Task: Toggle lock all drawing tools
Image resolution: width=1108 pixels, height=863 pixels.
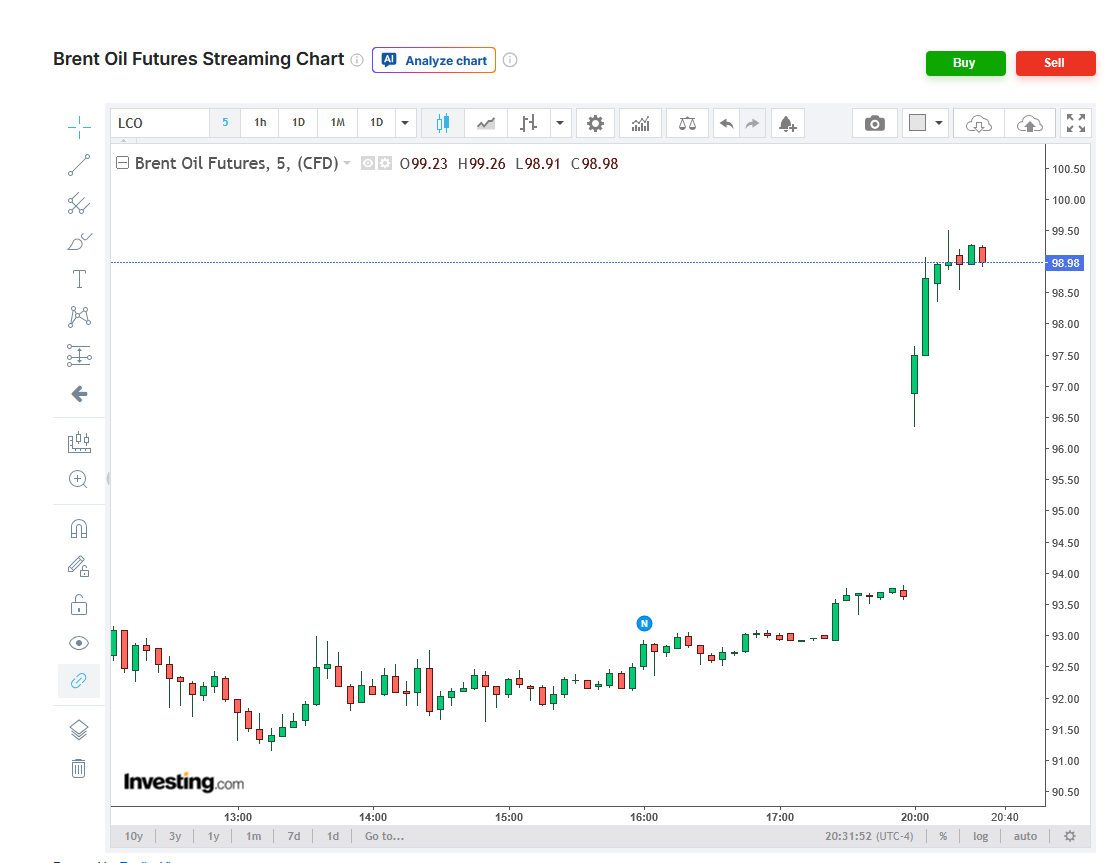Action: pos(79,604)
